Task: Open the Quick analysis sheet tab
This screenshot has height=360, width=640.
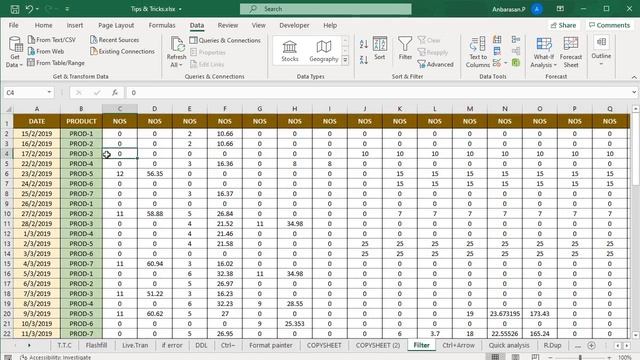Action: click(509, 345)
